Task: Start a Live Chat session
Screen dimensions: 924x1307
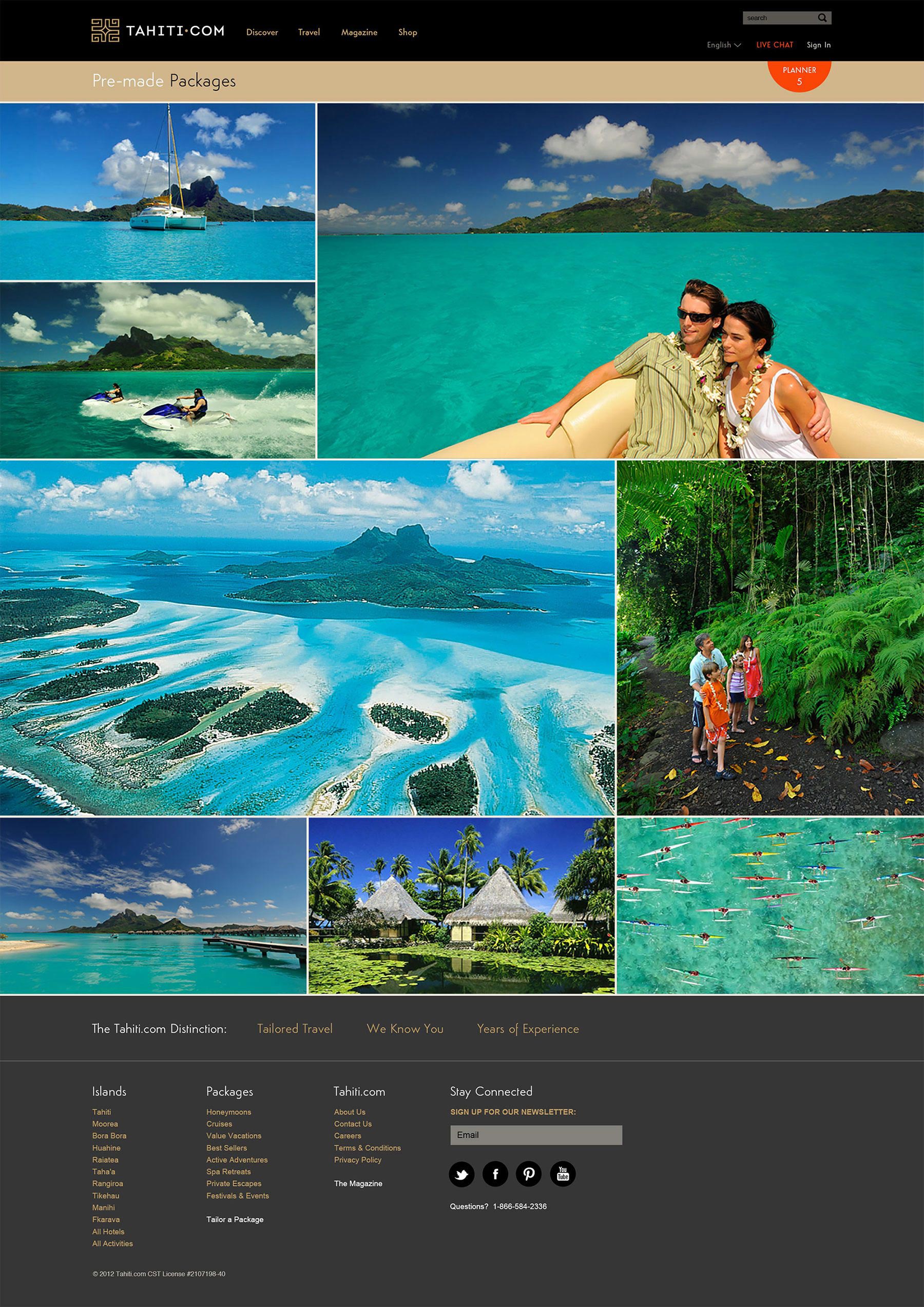Action: (774, 45)
